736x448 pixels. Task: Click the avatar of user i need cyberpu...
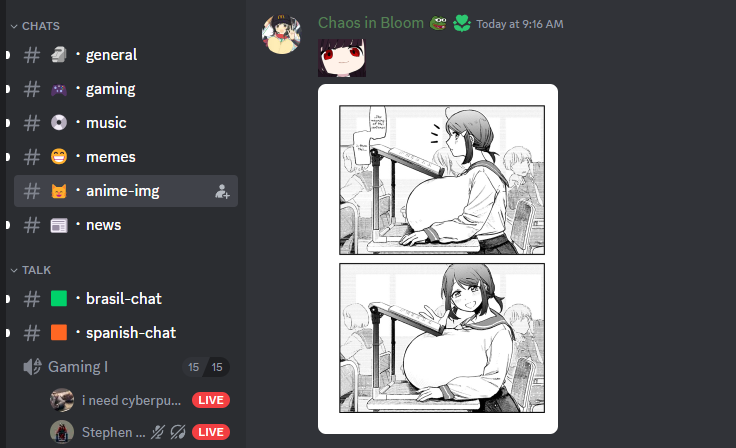click(x=62, y=400)
